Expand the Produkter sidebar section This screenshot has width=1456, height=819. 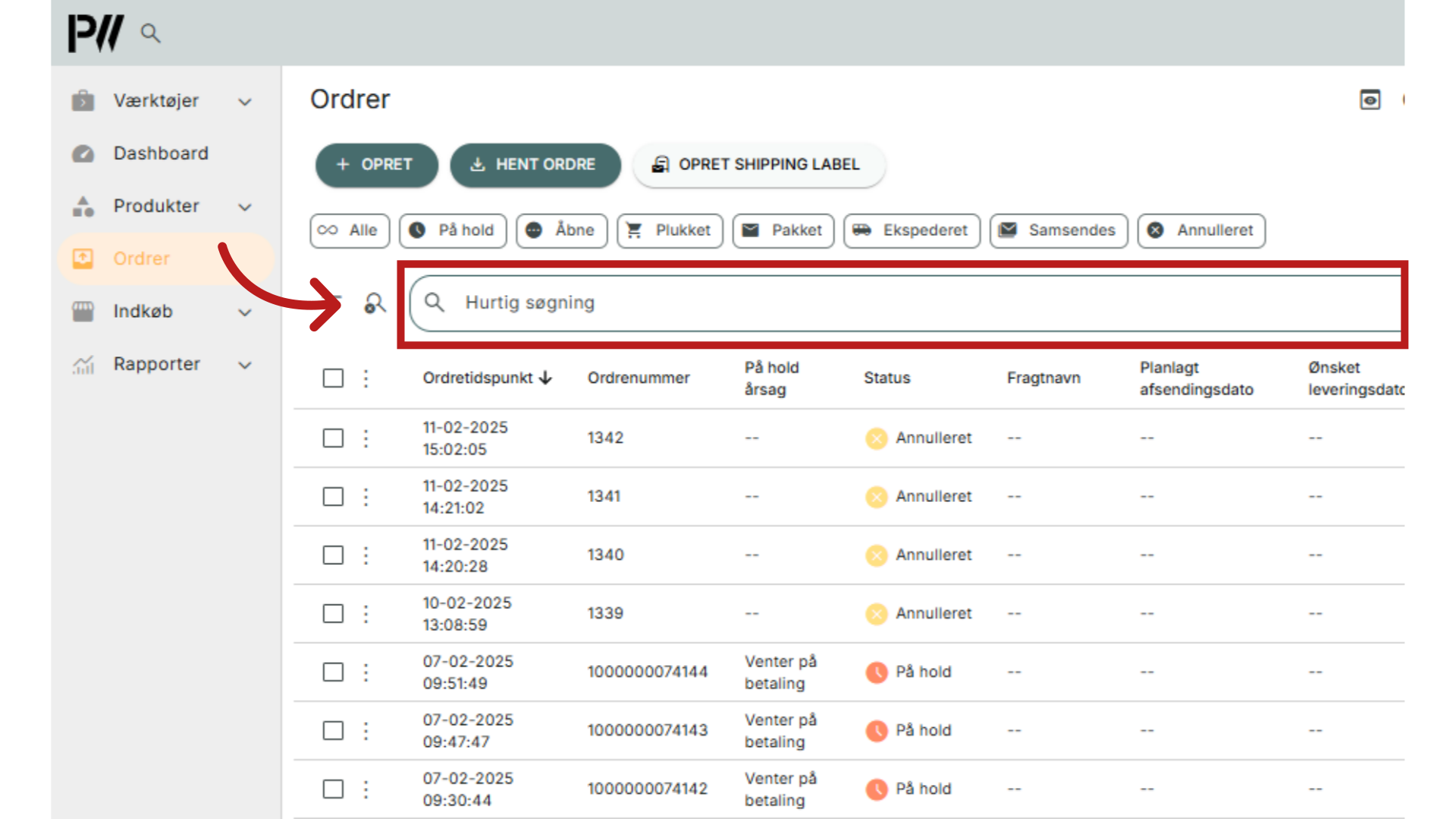[x=244, y=206]
